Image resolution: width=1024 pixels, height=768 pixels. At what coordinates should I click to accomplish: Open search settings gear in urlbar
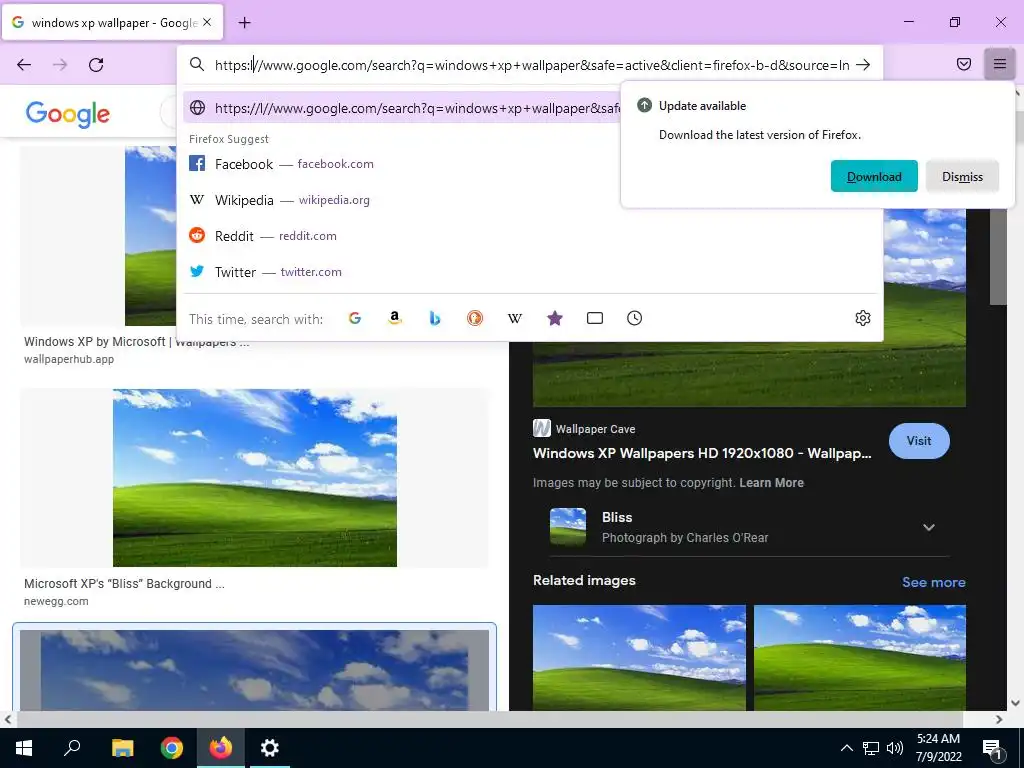[x=863, y=318]
